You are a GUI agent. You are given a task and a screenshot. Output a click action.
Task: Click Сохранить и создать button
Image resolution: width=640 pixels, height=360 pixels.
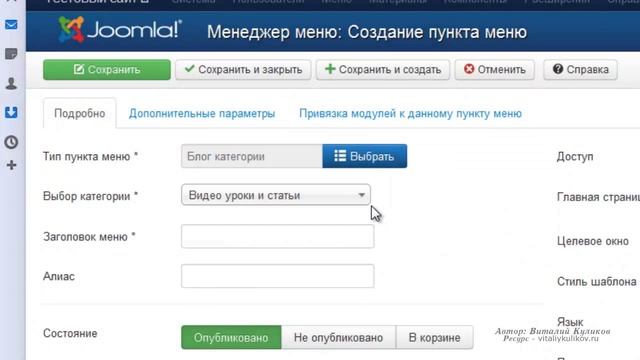tap(383, 69)
